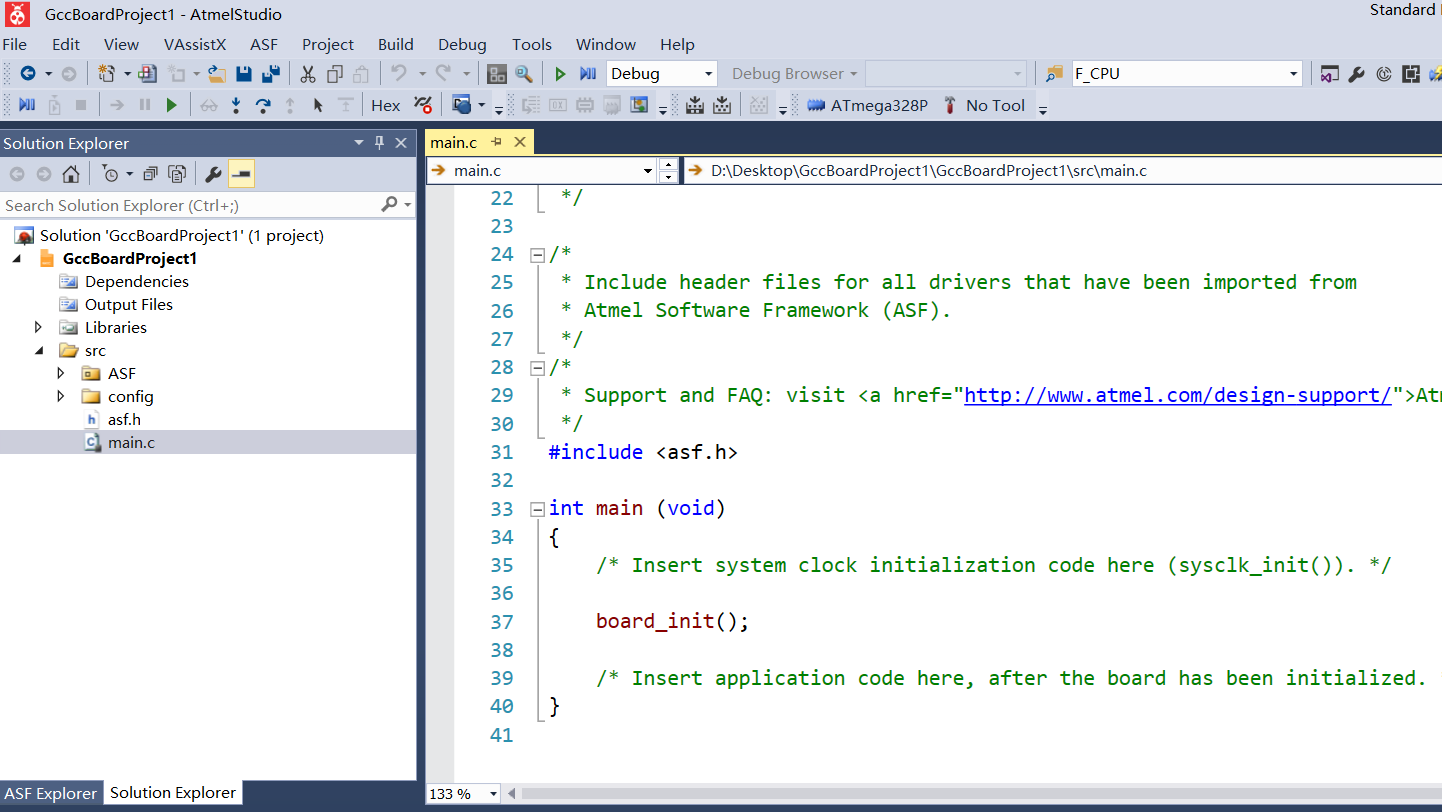Open Solution Explorer window position dropdown arrow

point(359,143)
